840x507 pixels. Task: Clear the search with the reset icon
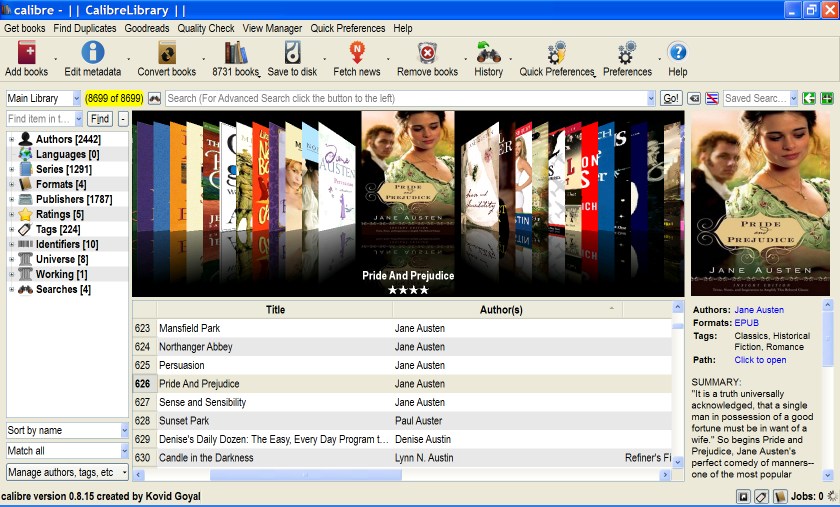coord(694,99)
